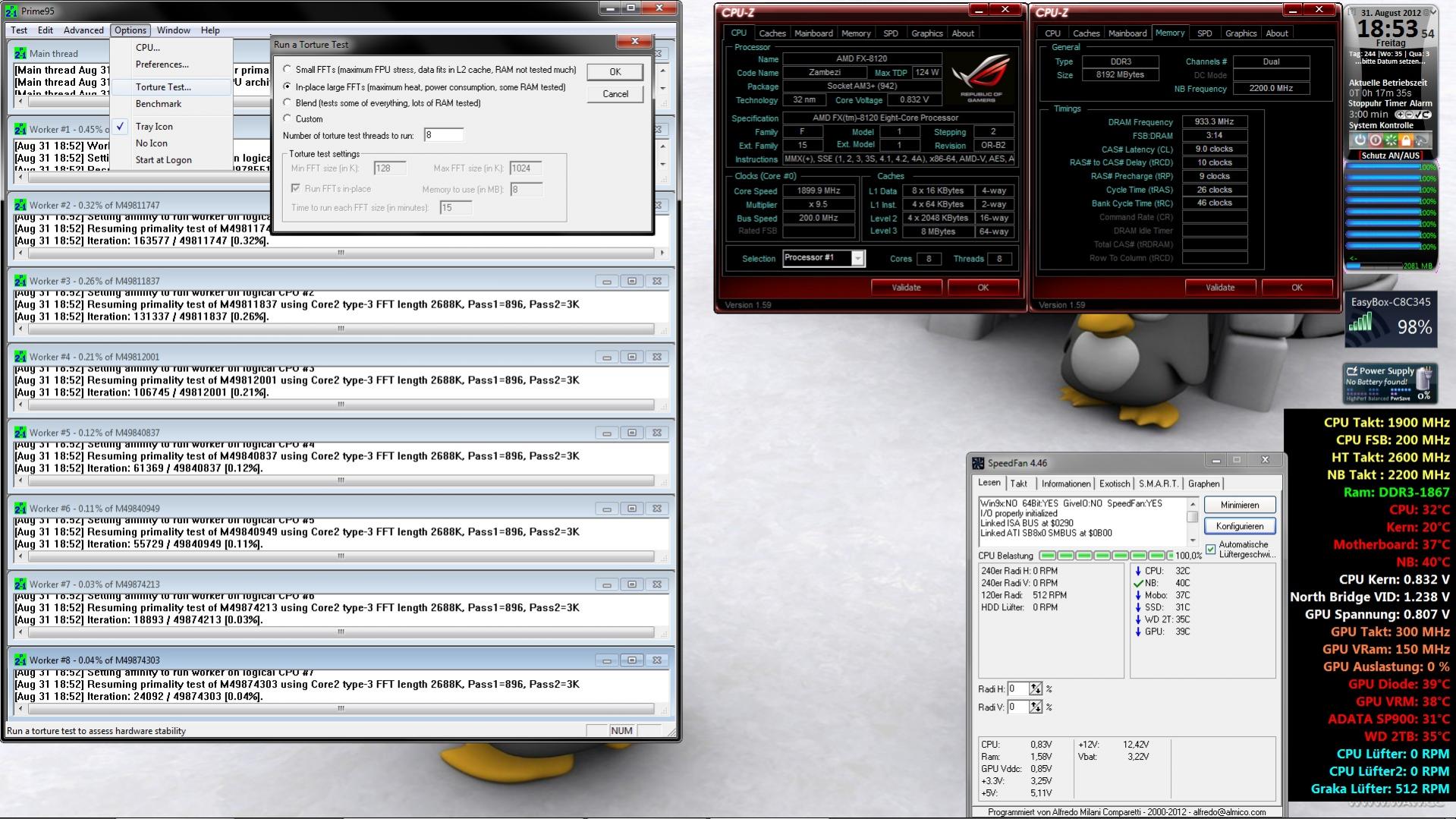The height and width of the screenshot is (819, 1456).
Task: Click the Worker #3 window icon
Action: [20, 281]
